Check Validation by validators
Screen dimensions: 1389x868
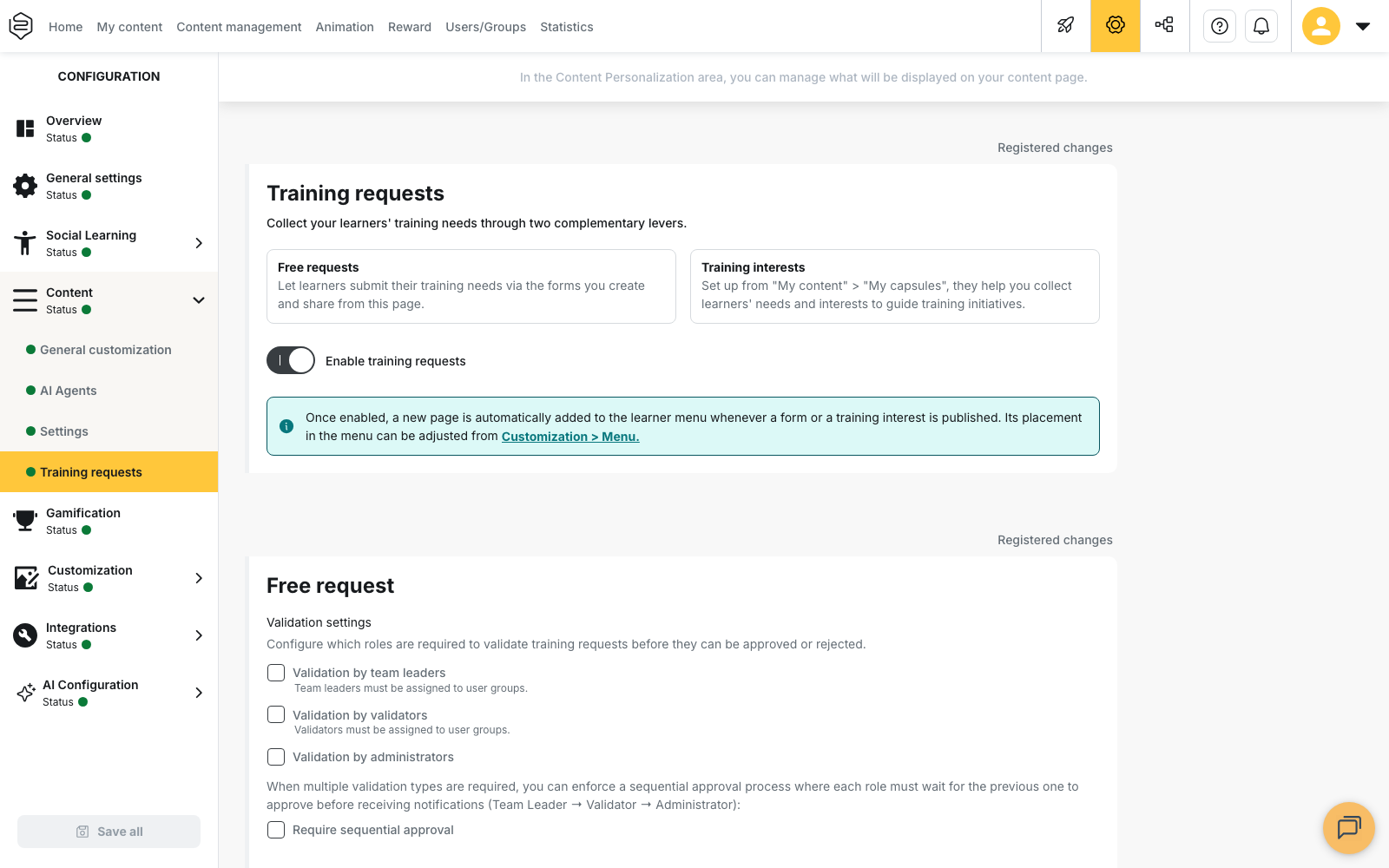pos(276,714)
